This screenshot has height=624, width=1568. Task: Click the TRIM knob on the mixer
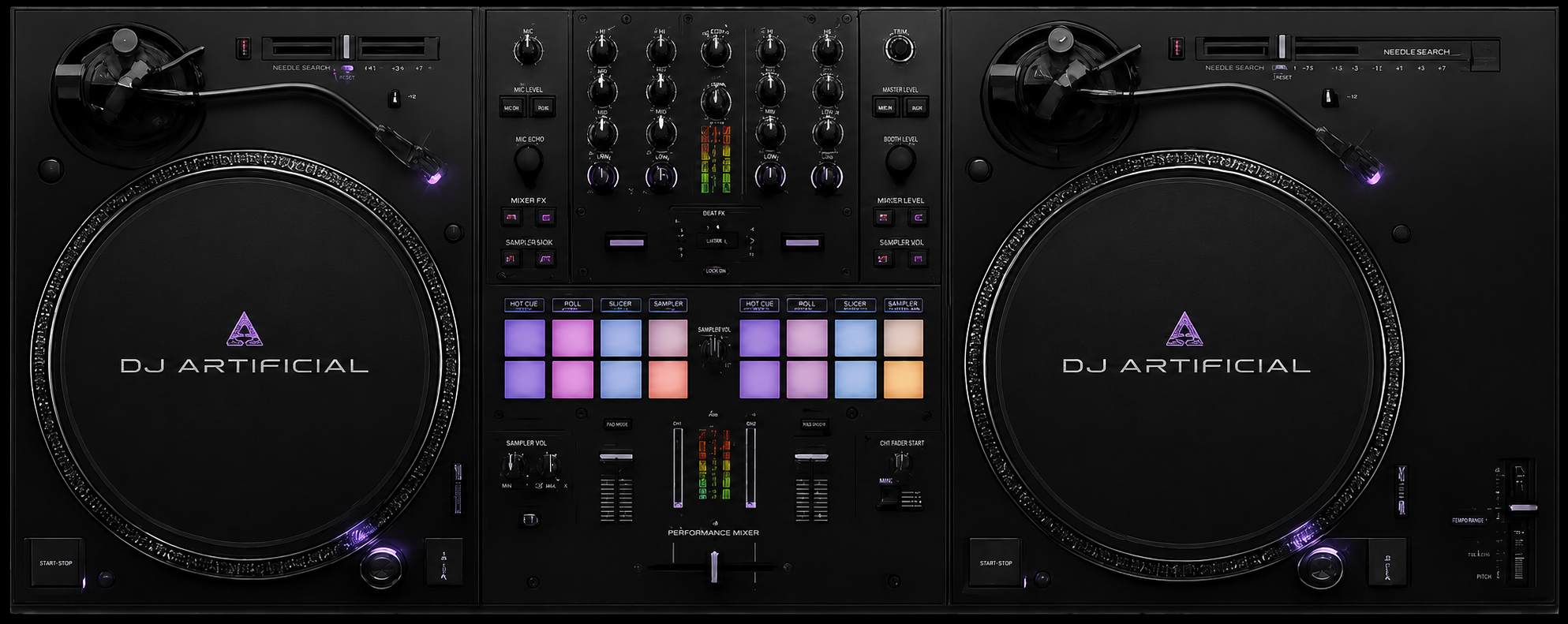pyautogui.click(x=899, y=50)
